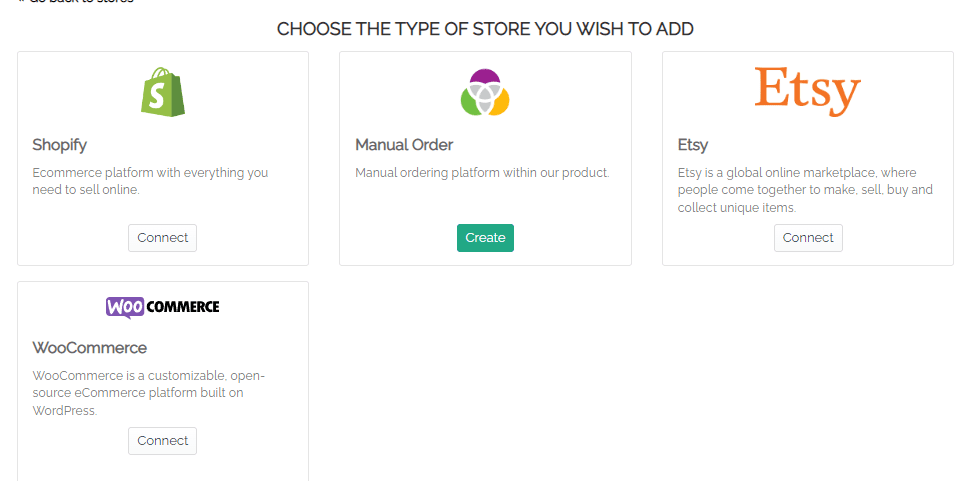Select the Etsy global marketplace description
Viewport: 968px width, 481px height.
[x=805, y=190]
